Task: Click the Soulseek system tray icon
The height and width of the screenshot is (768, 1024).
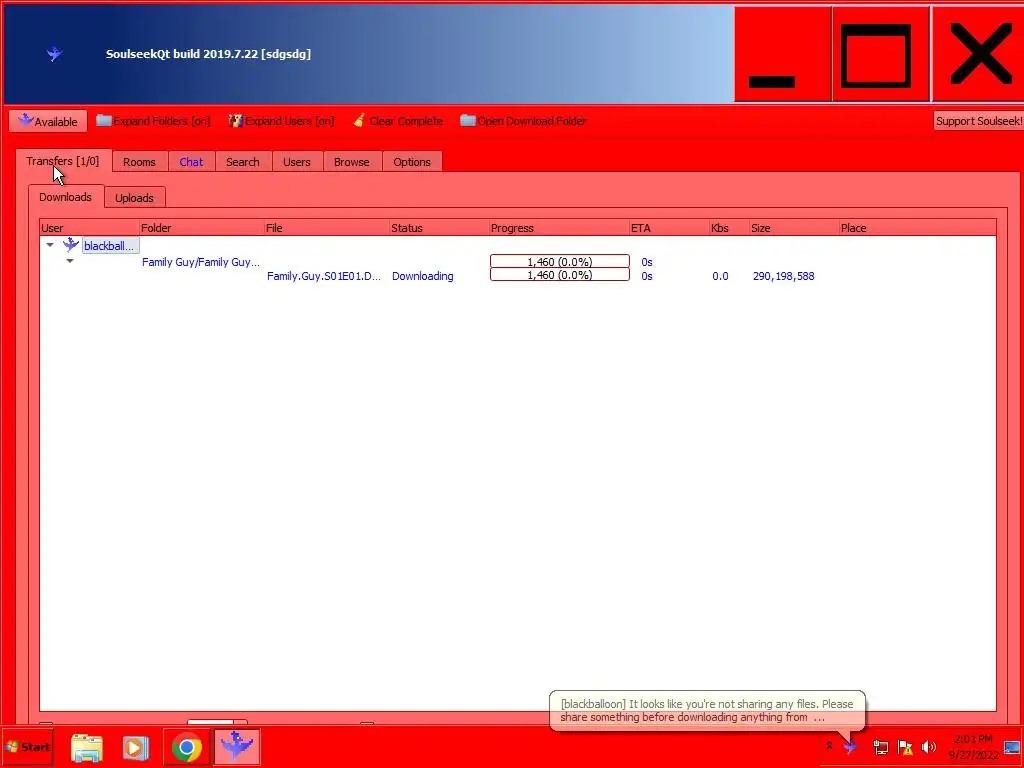Action: [x=850, y=746]
